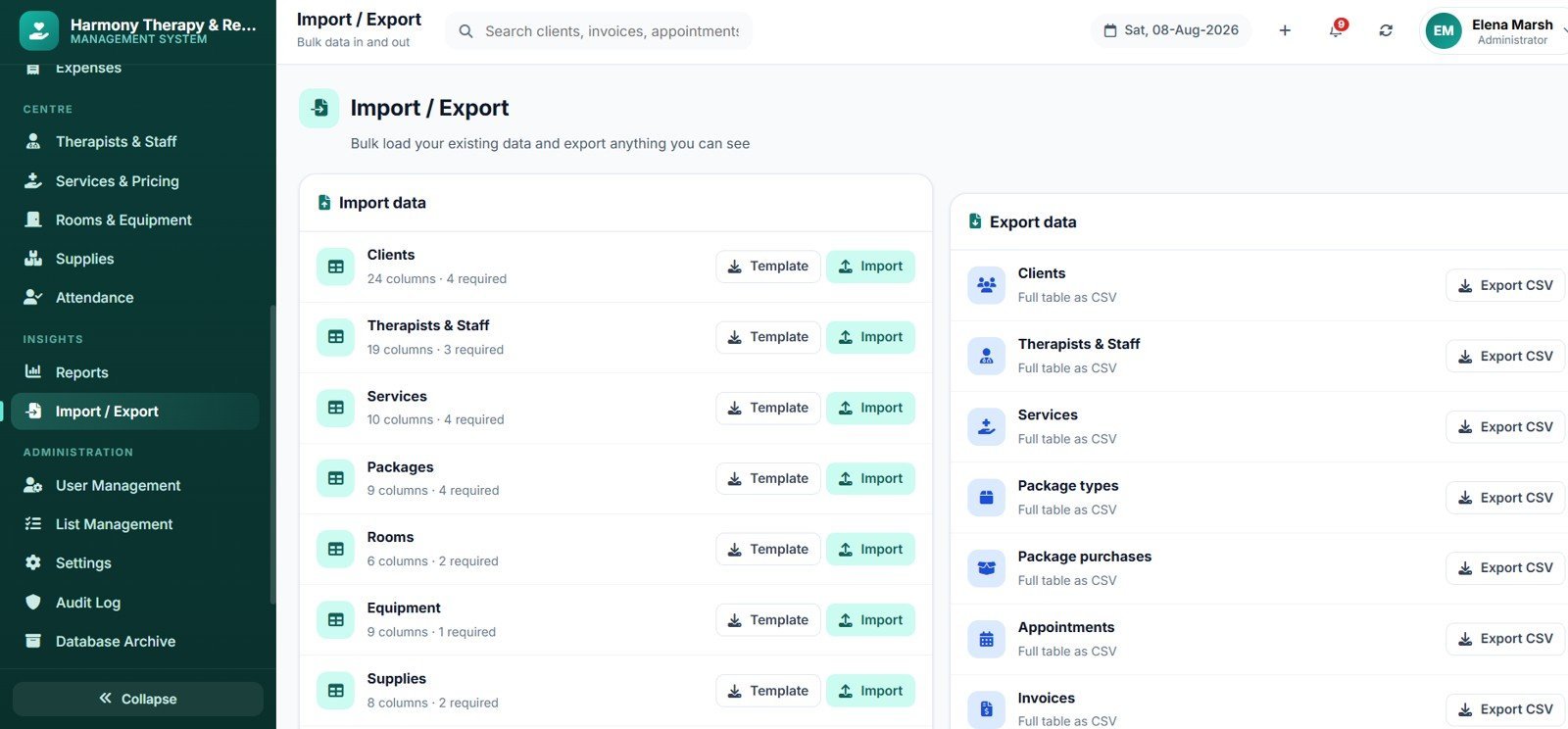1568x729 pixels.
Task: Export Clients as CSV
Action: (x=1505, y=285)
